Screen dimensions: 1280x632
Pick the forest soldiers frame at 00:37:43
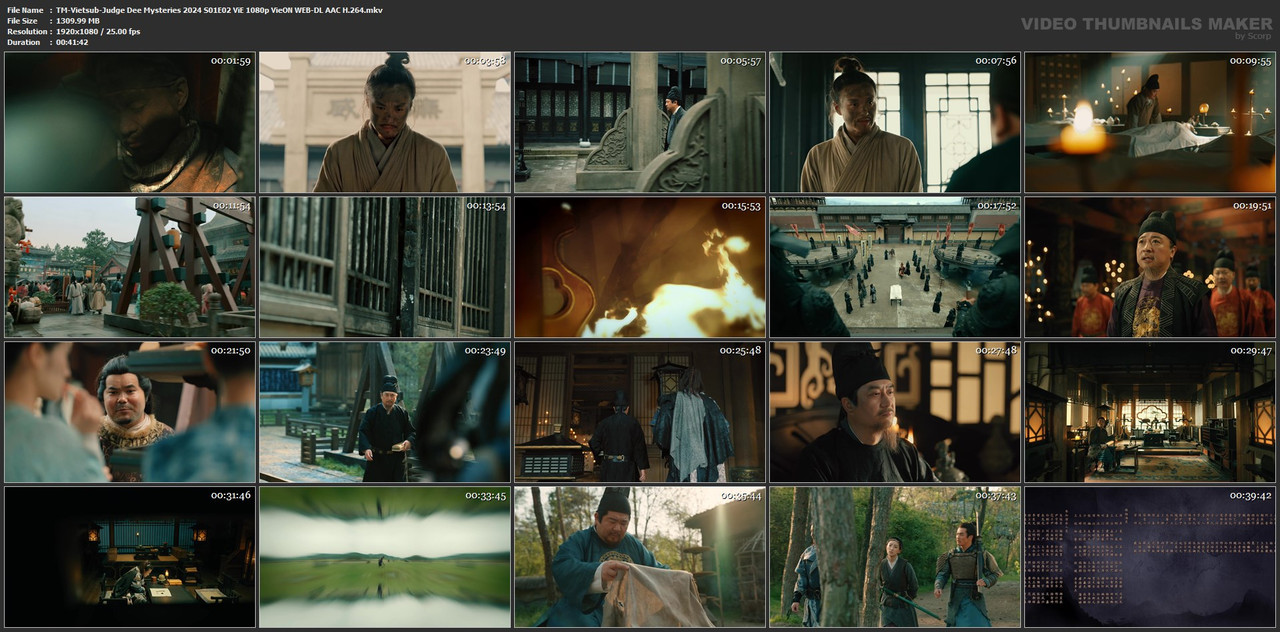tap(895, 557)
